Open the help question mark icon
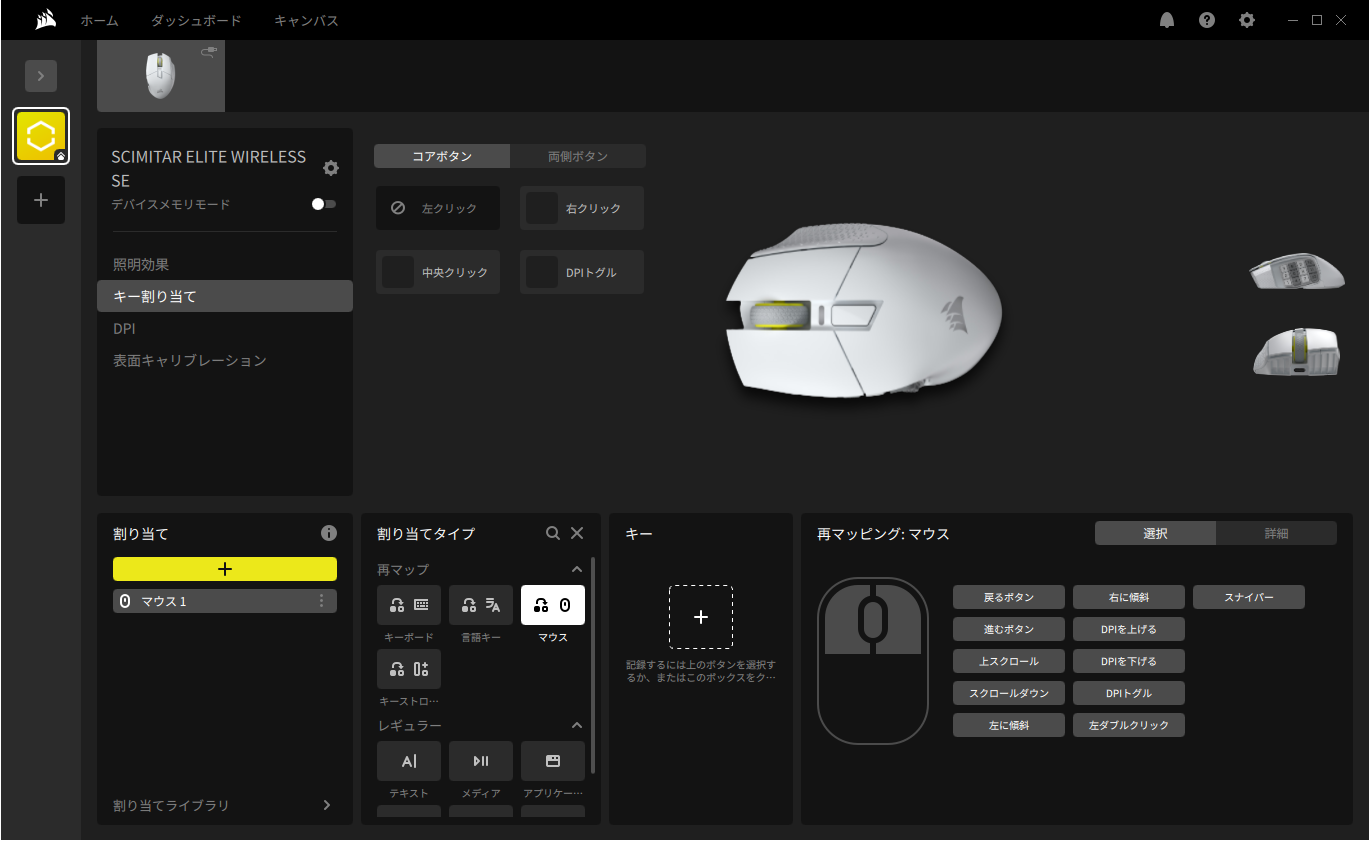 1207,20
